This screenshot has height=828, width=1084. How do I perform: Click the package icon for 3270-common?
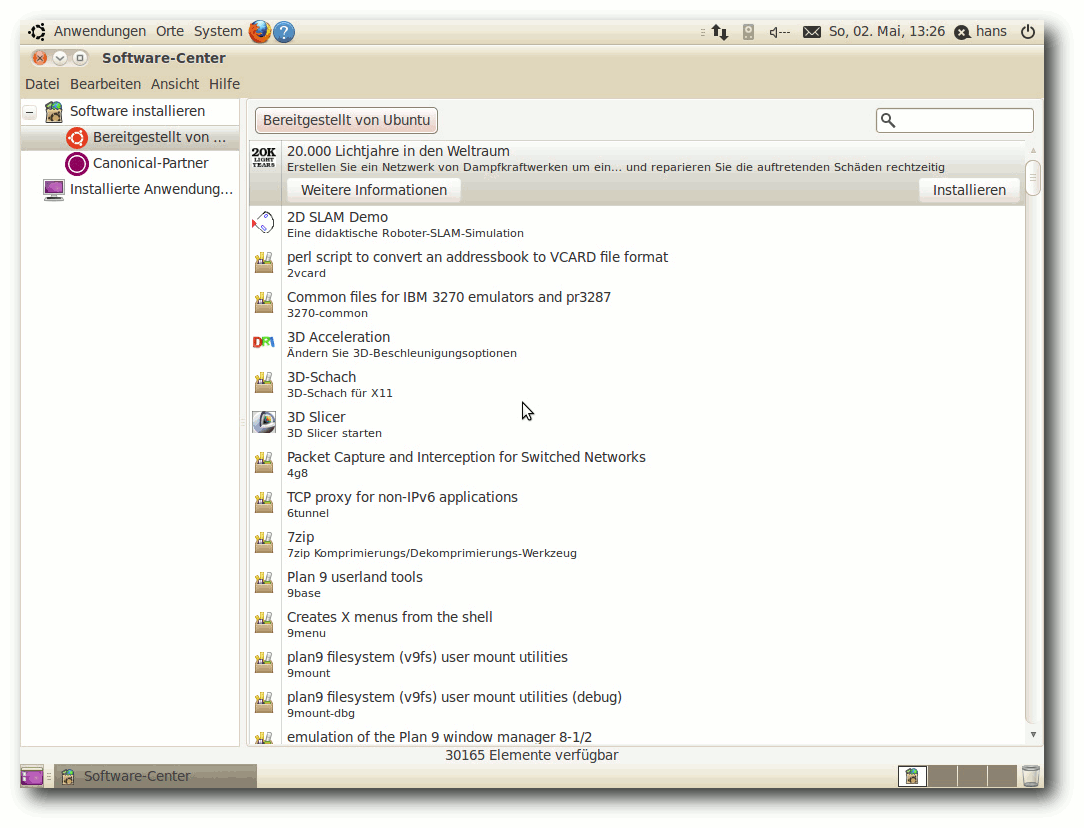pos(263,302)
